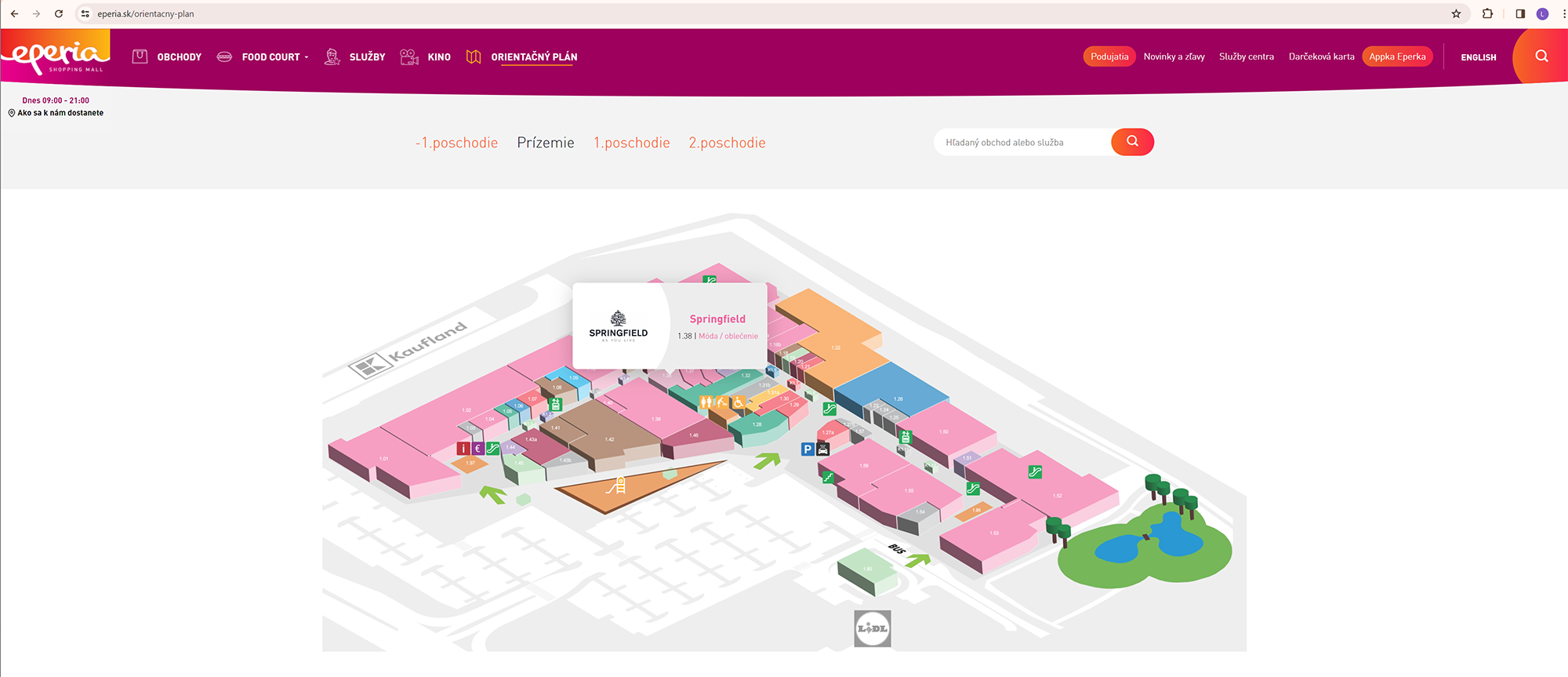Open the Služby centra link
This screenshot has width=1568, height=677.
pyautogui.click(x=1247, y=56)
